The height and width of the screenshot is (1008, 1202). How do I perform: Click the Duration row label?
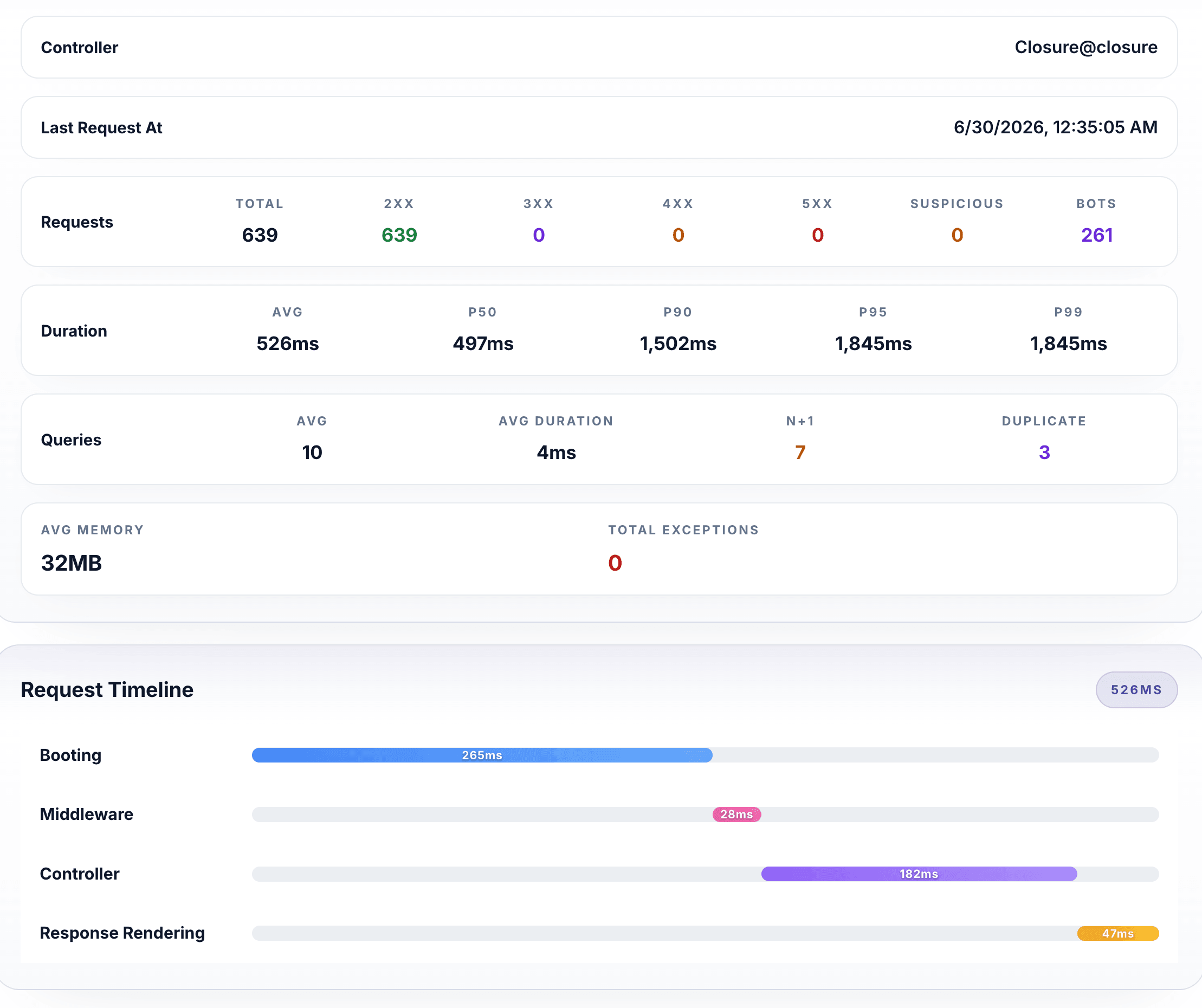pos(74,331)
